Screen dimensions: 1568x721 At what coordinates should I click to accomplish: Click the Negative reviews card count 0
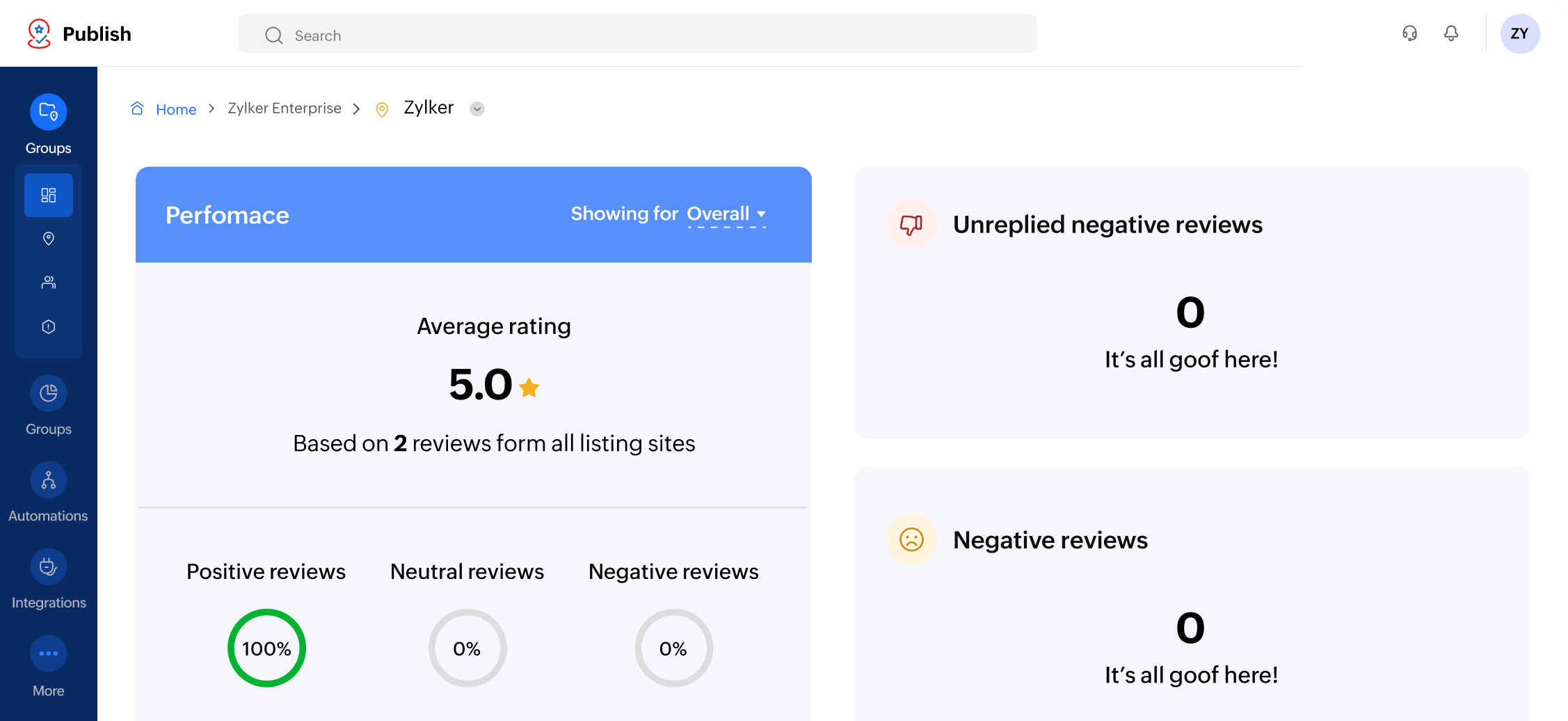[x=1190, y=628]
